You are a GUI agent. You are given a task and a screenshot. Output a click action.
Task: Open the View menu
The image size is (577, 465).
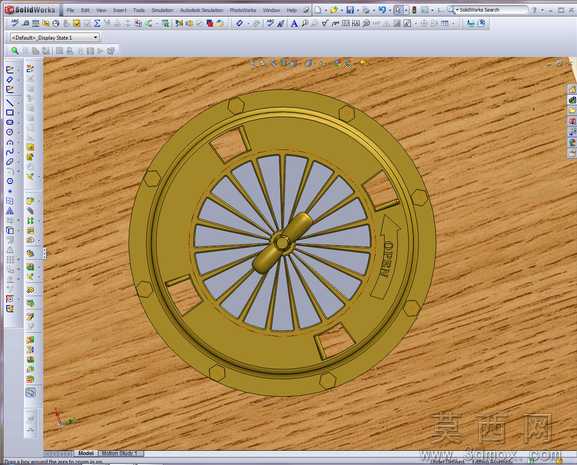point(101,10)
